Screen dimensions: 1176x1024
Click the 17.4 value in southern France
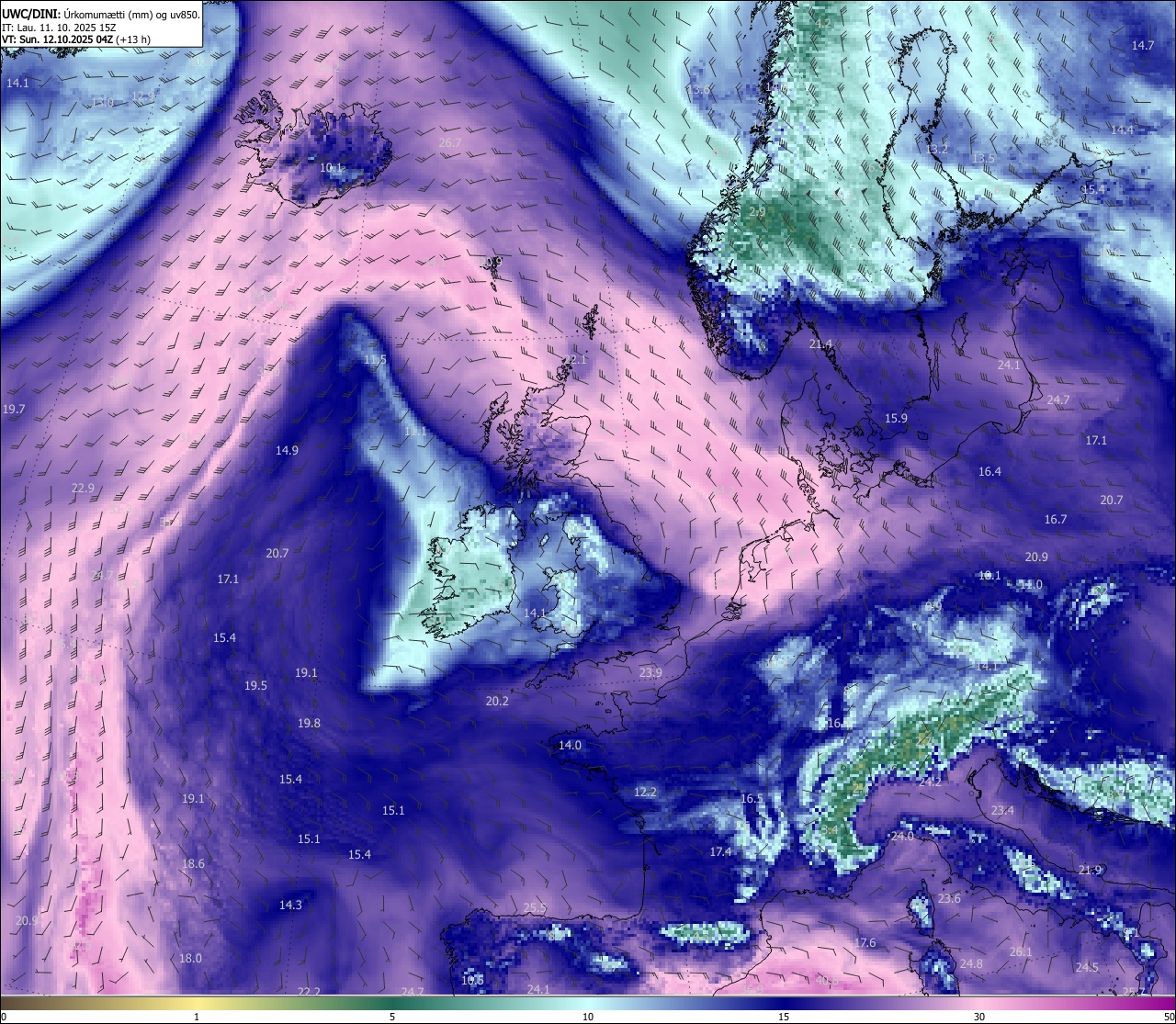click(x=720, y=851)
